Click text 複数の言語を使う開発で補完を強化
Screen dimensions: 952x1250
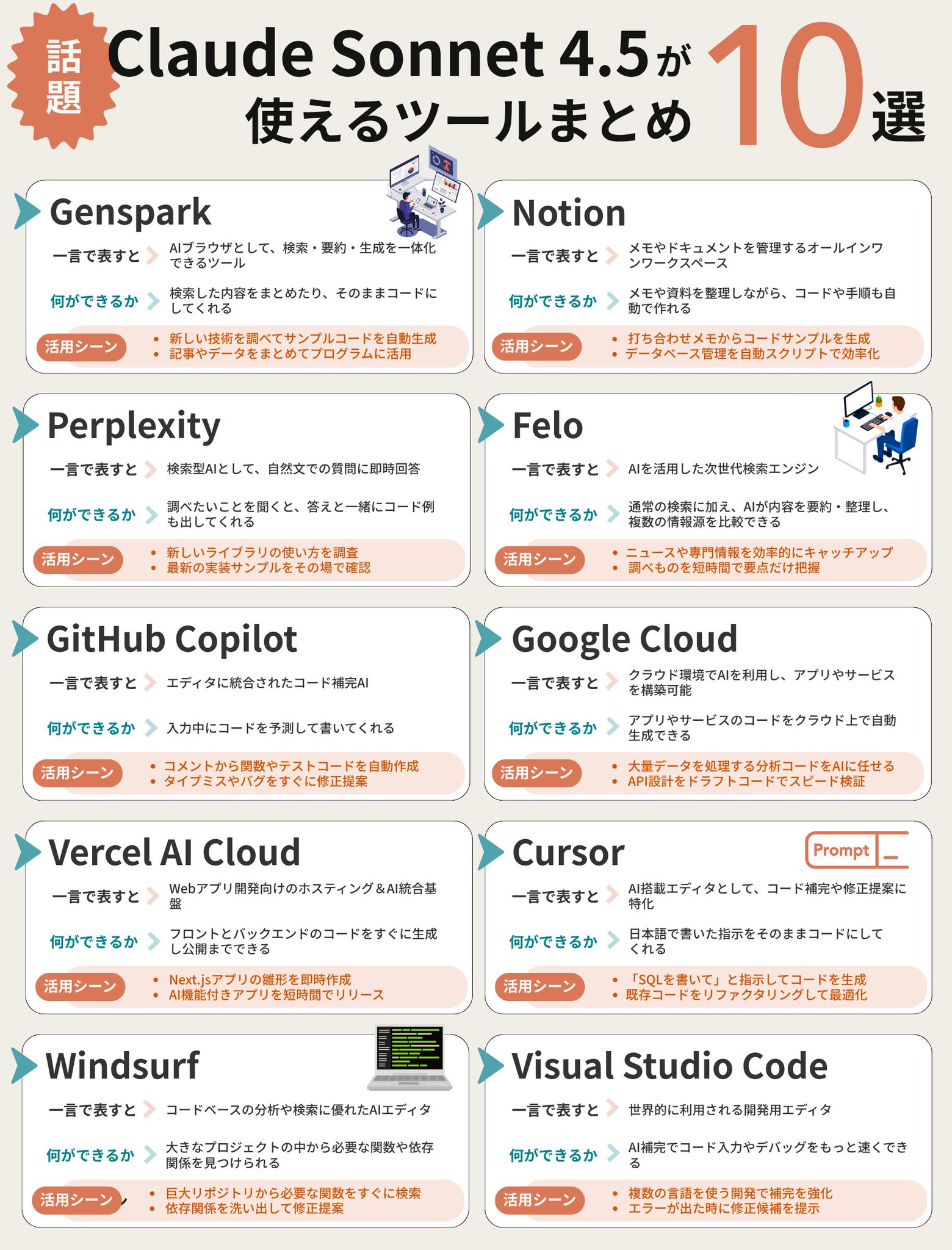[730, 1193]
